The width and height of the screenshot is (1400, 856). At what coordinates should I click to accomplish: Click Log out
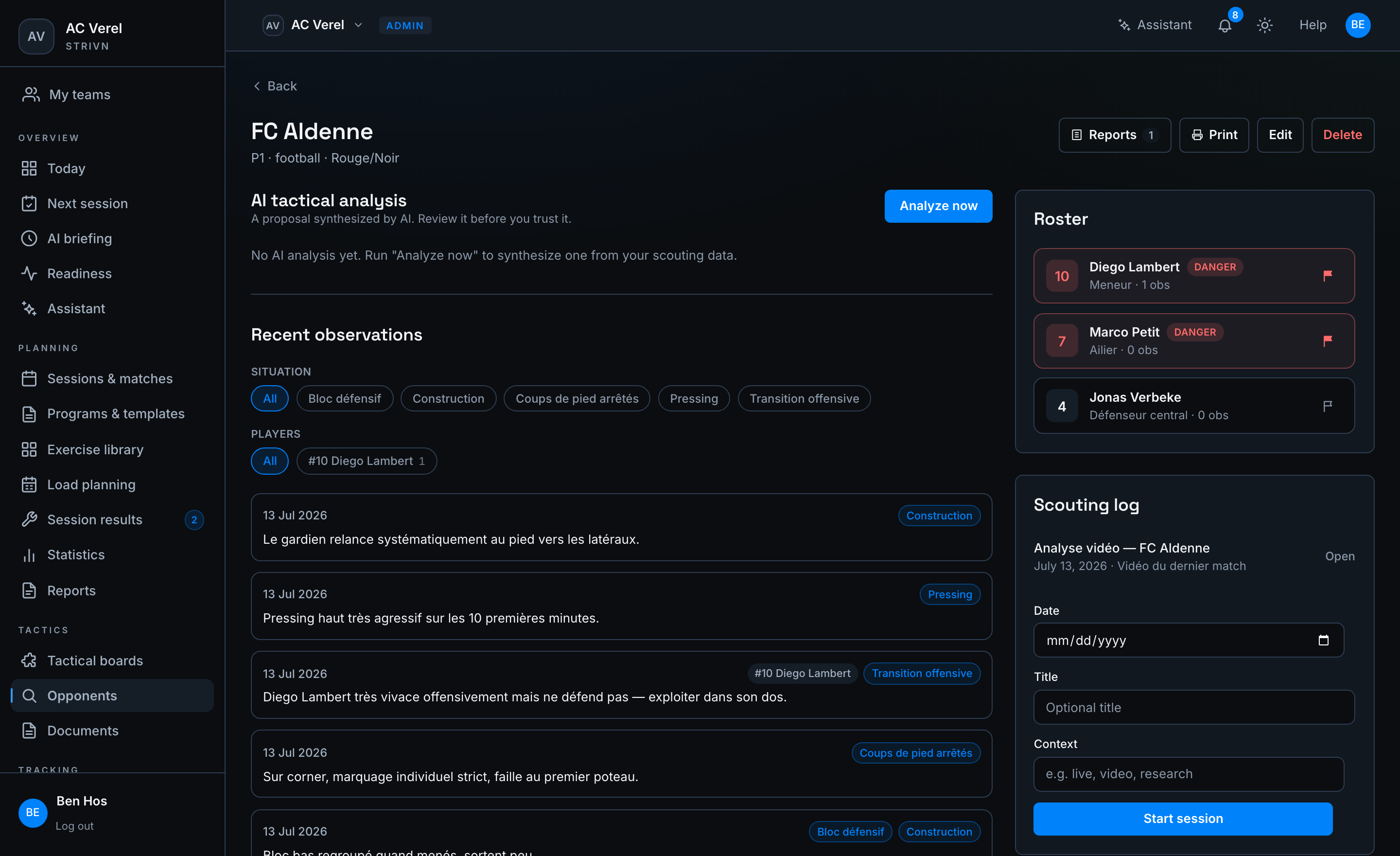pyautogui.click(x=74, y=826)
